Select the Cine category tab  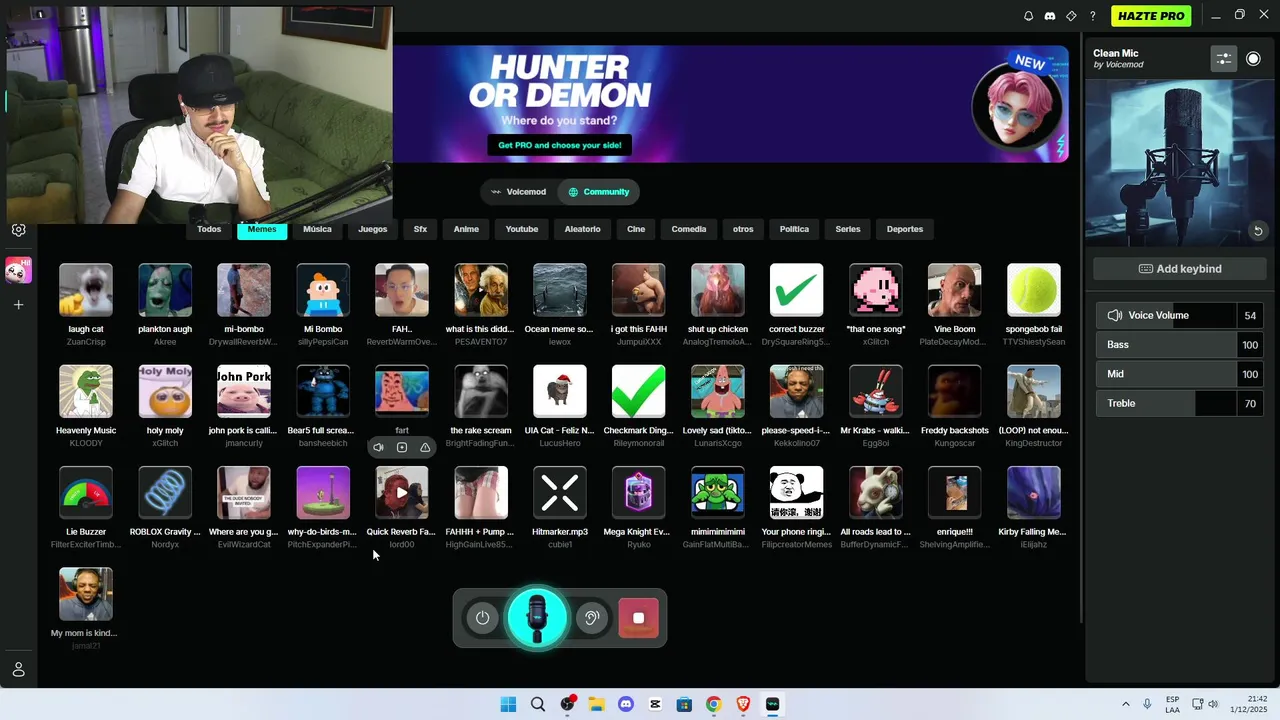coord(636,229)
